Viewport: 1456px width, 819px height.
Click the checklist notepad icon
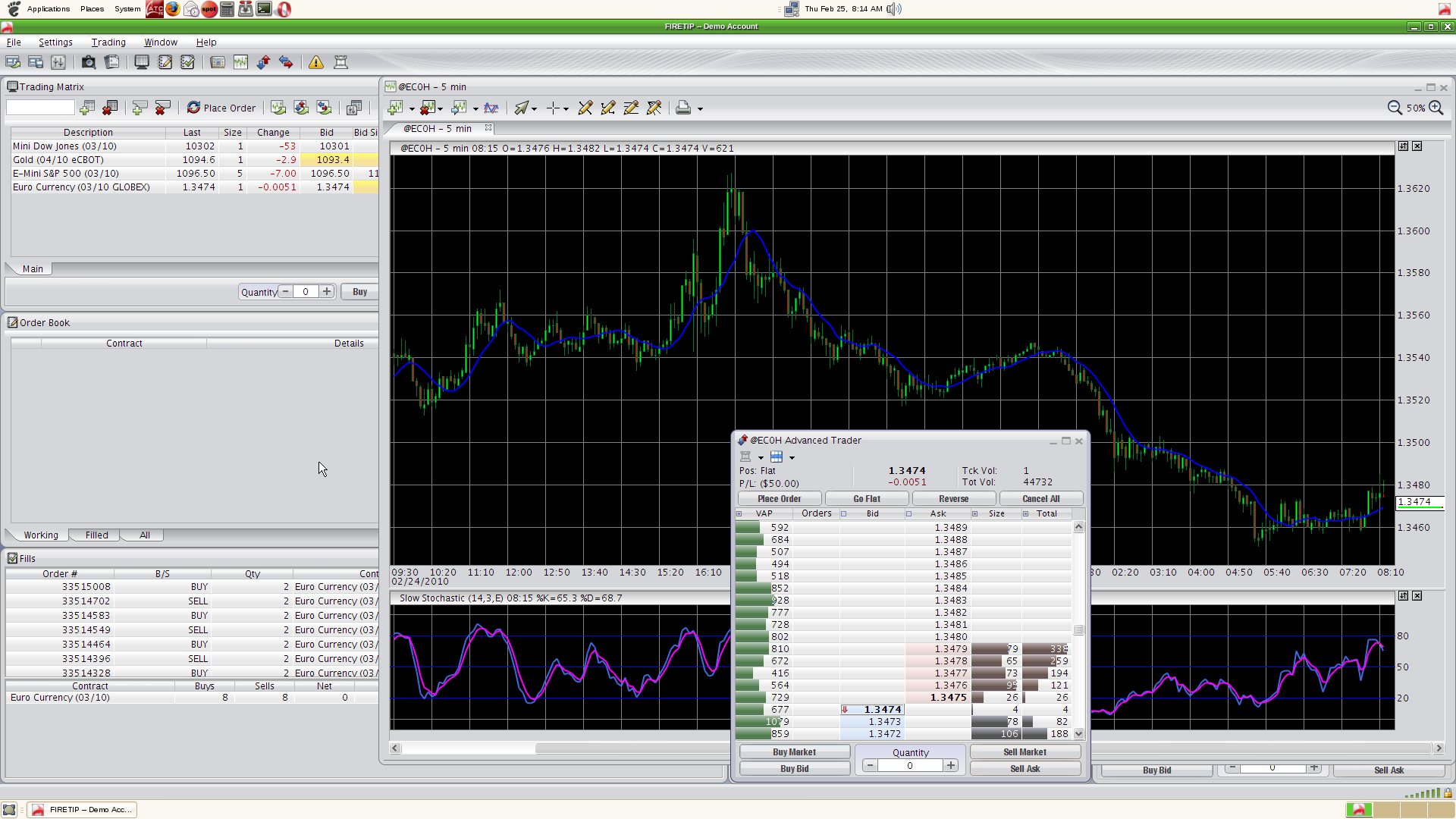[187, 62]
